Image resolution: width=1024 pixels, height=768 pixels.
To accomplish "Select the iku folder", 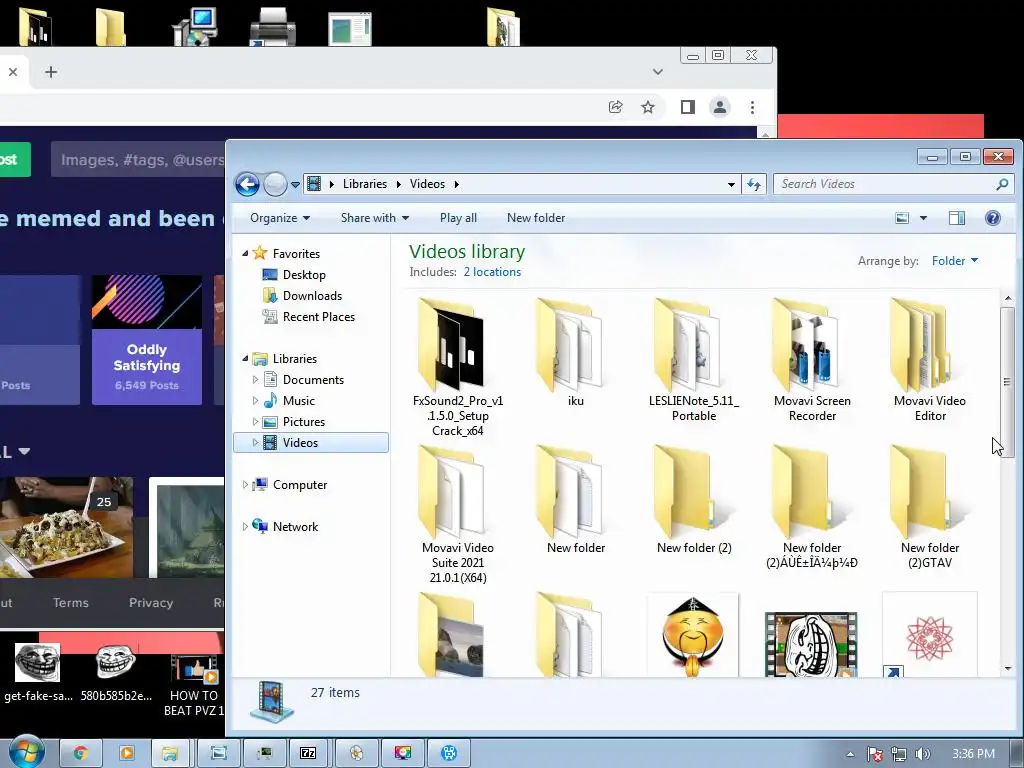I will 575,353.
